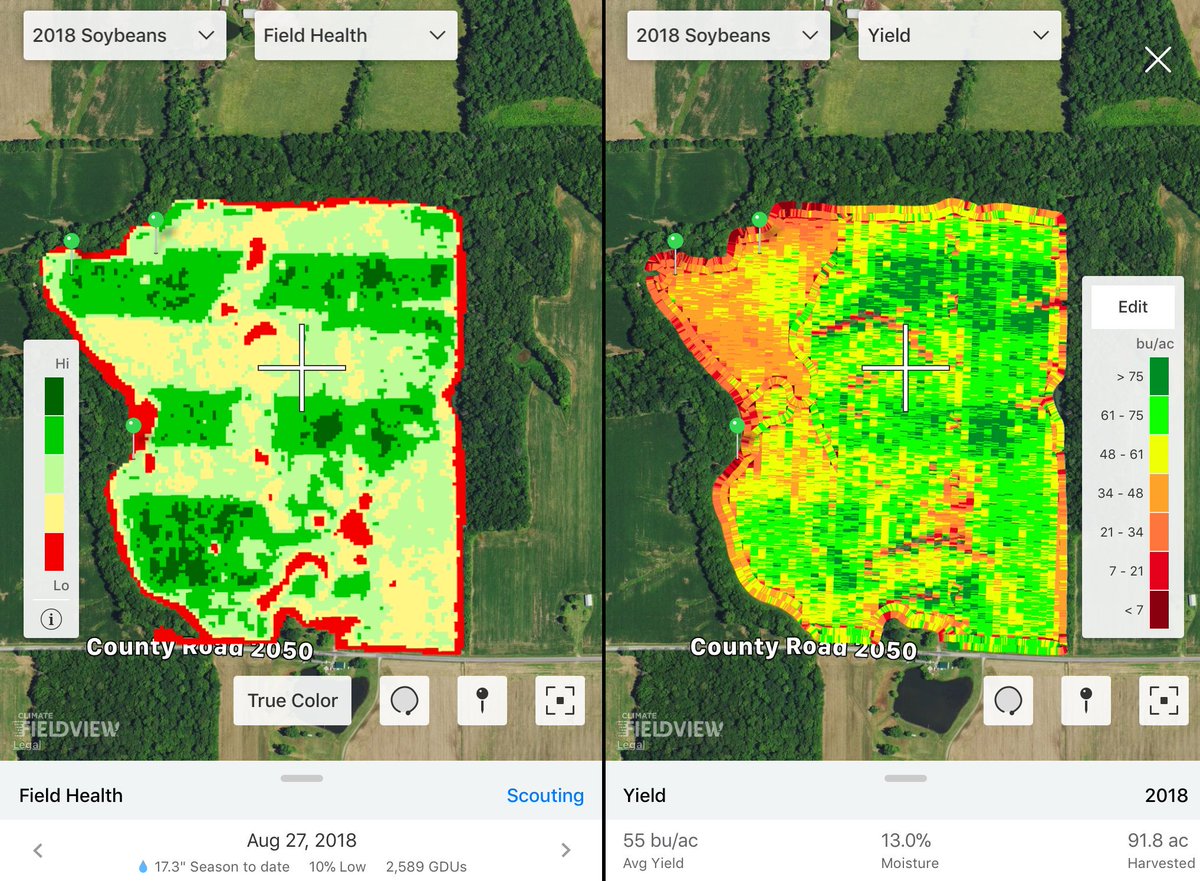1200x881 pixels.
Task: Select the 48 - 61 yellow swatch
Action: [x=1159, y=454]
